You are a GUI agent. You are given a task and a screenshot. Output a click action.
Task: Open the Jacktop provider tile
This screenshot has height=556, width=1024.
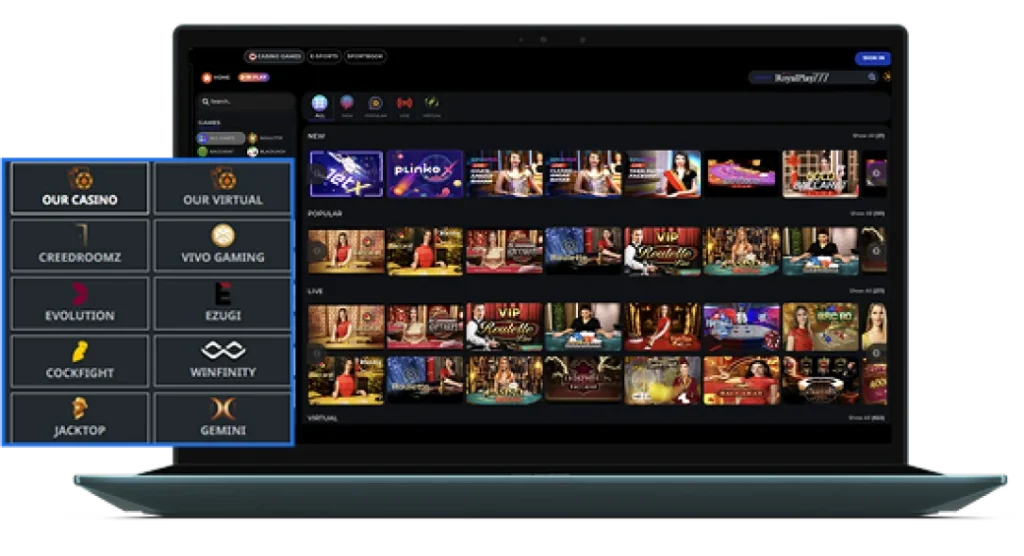tap(80, 419)
